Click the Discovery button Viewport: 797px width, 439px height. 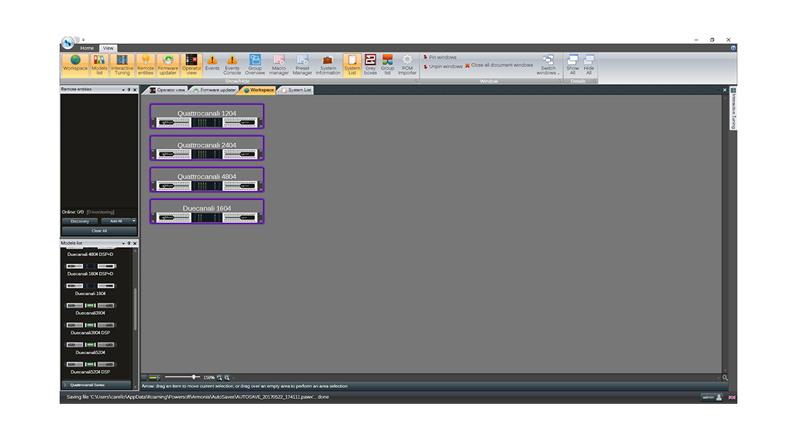tap(80, 221)
